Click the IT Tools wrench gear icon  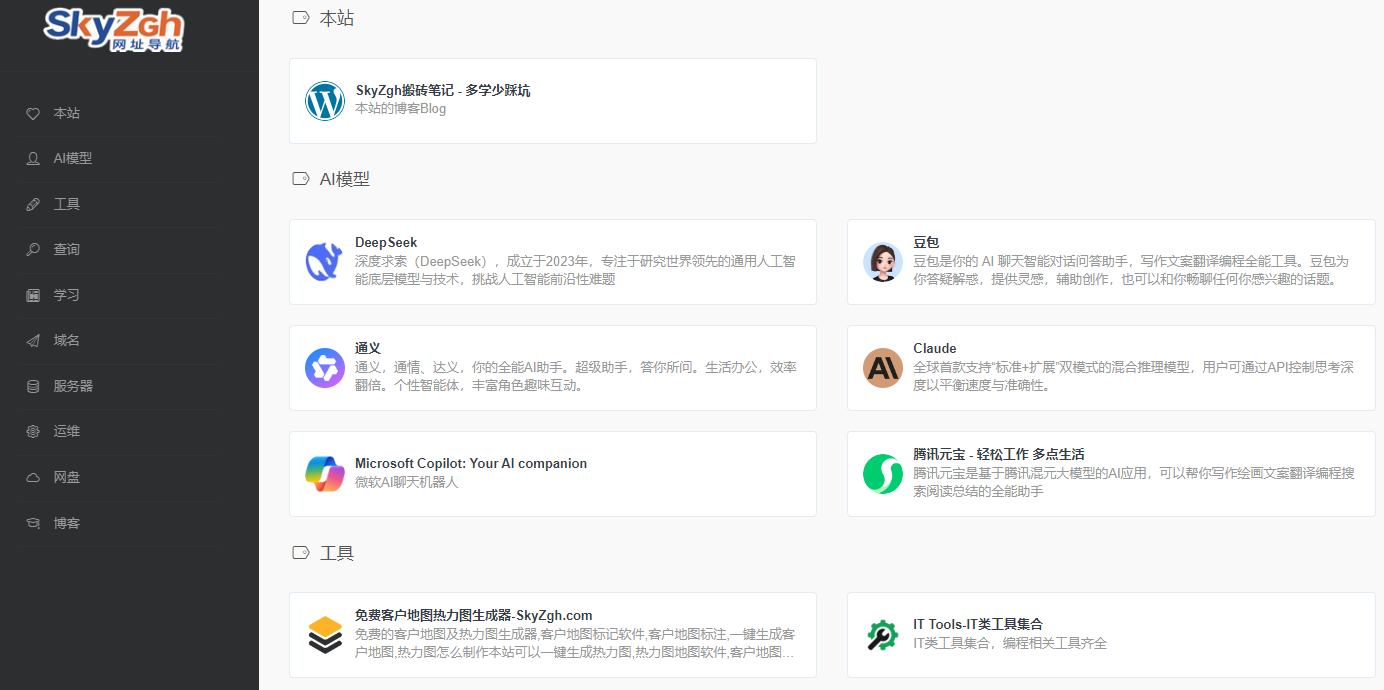[883, 635]
